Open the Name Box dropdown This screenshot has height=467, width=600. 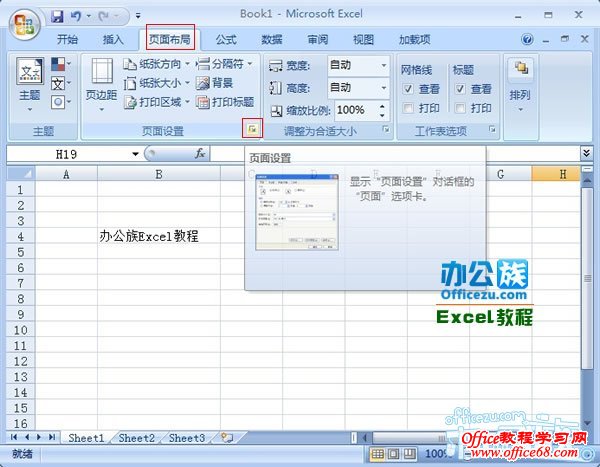pos(135,154)
